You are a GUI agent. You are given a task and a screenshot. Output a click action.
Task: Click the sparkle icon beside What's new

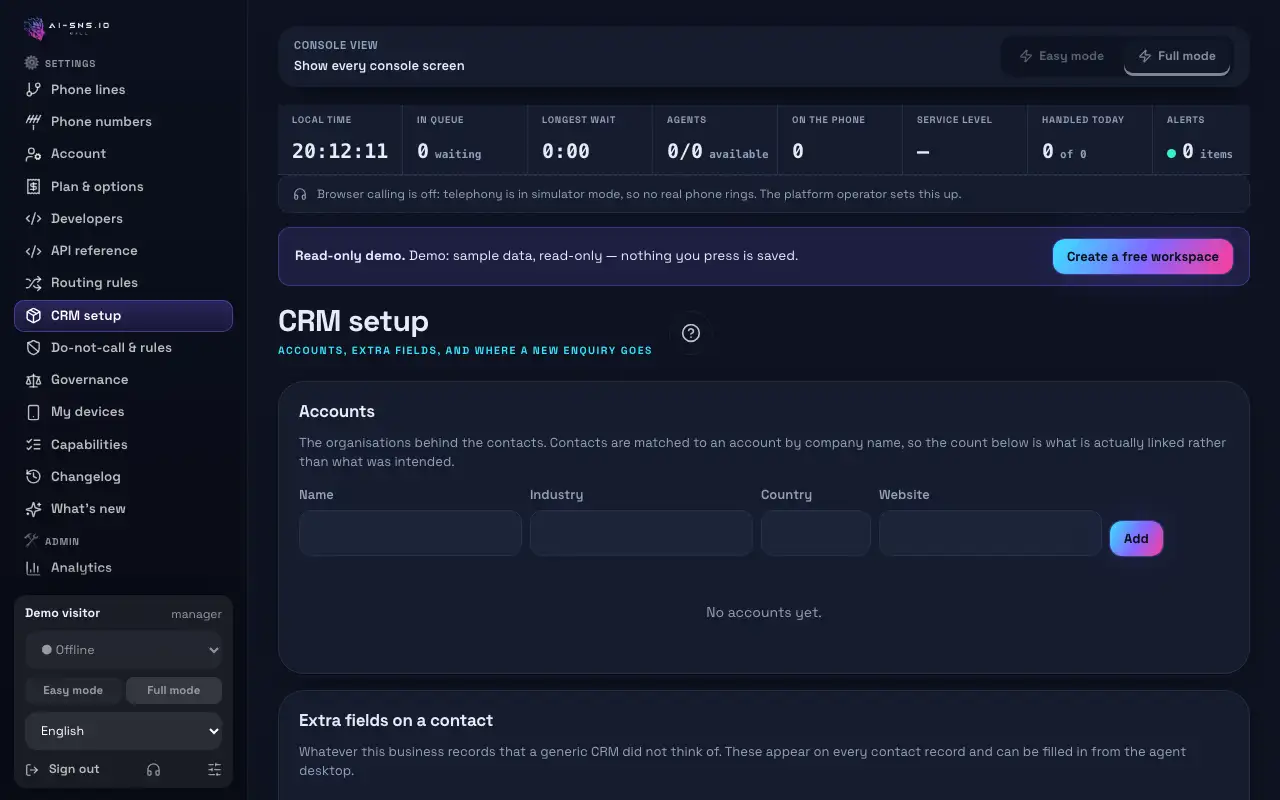(x=33, y=509)
